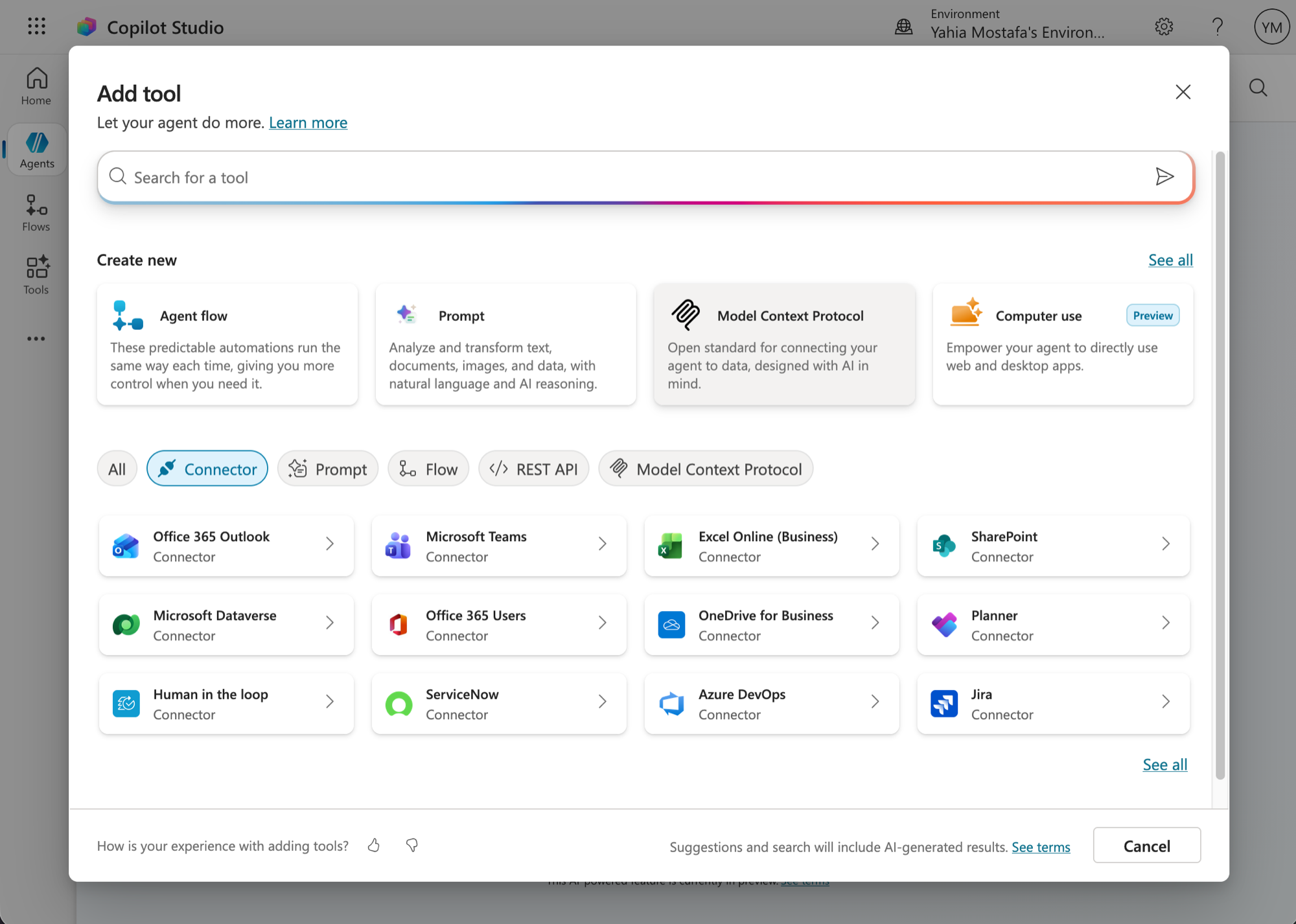
Task: Open the app launcher waffle icon
Action: coord(37,27)
